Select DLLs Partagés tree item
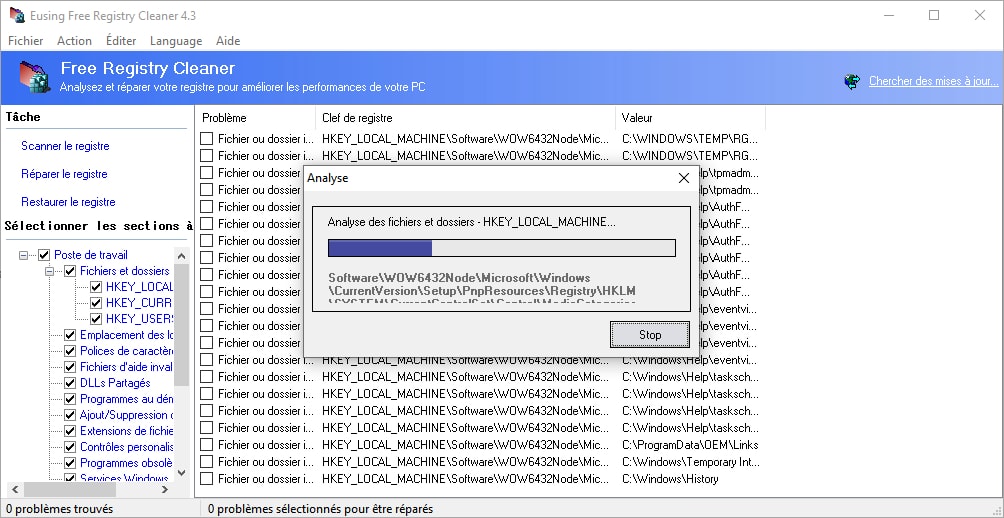The image size is (1004, 518). [115, 383]
